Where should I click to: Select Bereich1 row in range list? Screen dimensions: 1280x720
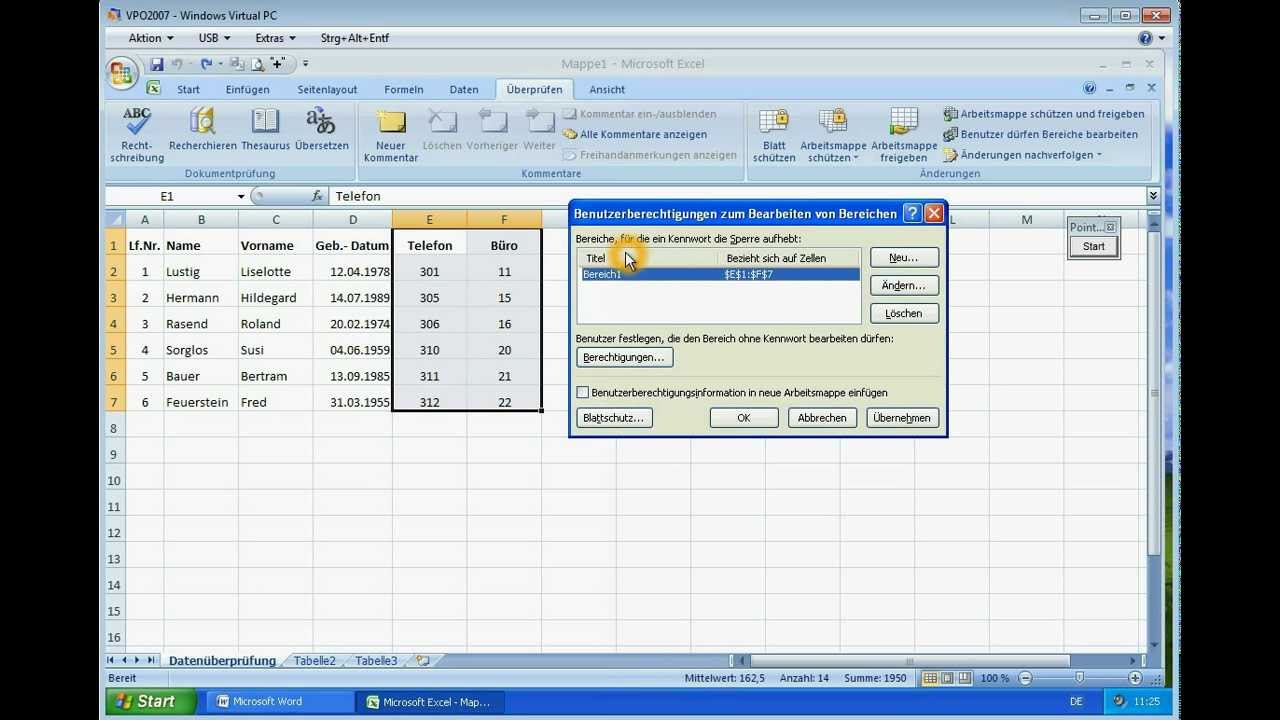point(720,274)
